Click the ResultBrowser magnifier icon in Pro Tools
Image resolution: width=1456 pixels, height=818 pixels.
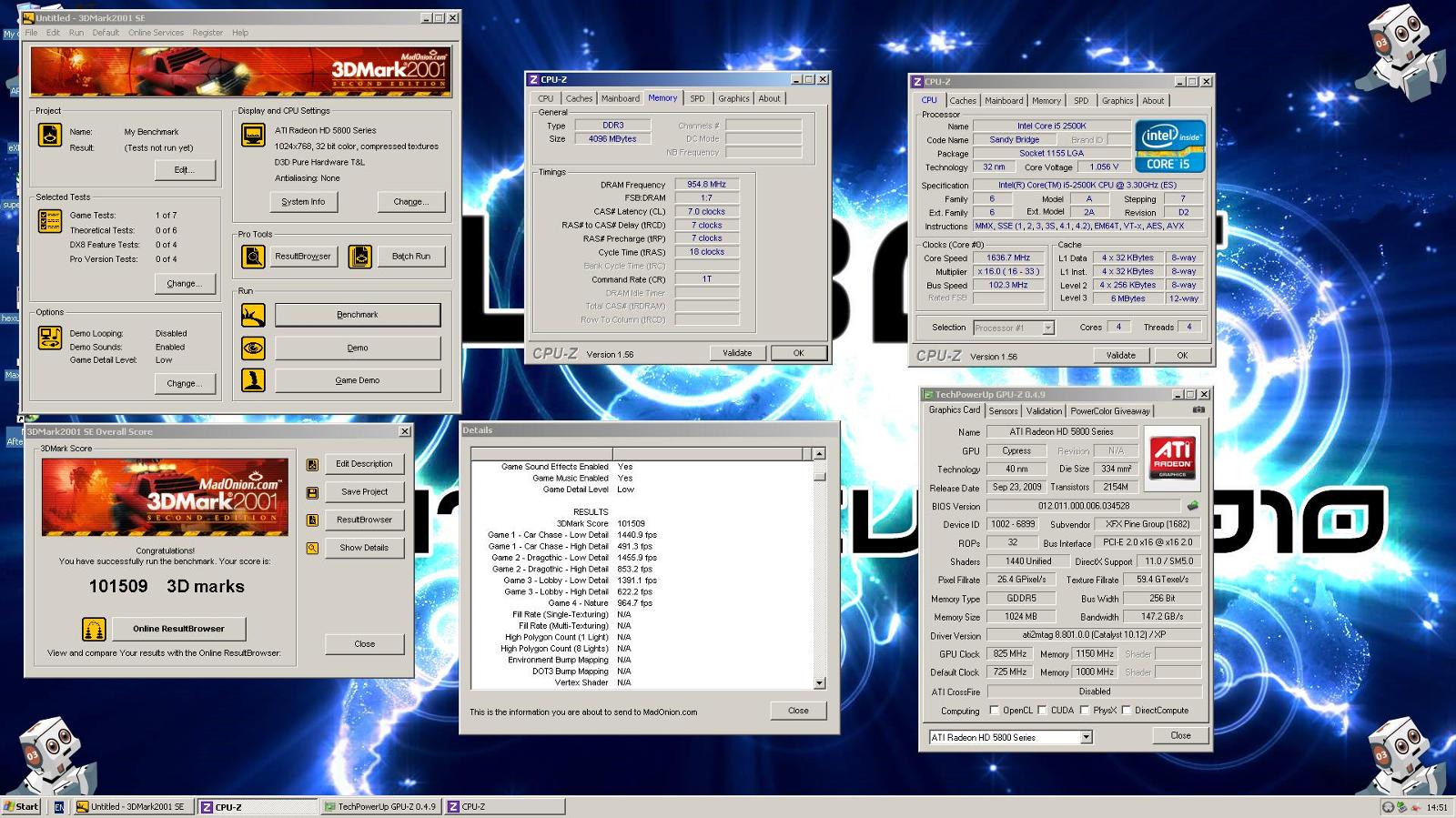[x=253, y=257]
